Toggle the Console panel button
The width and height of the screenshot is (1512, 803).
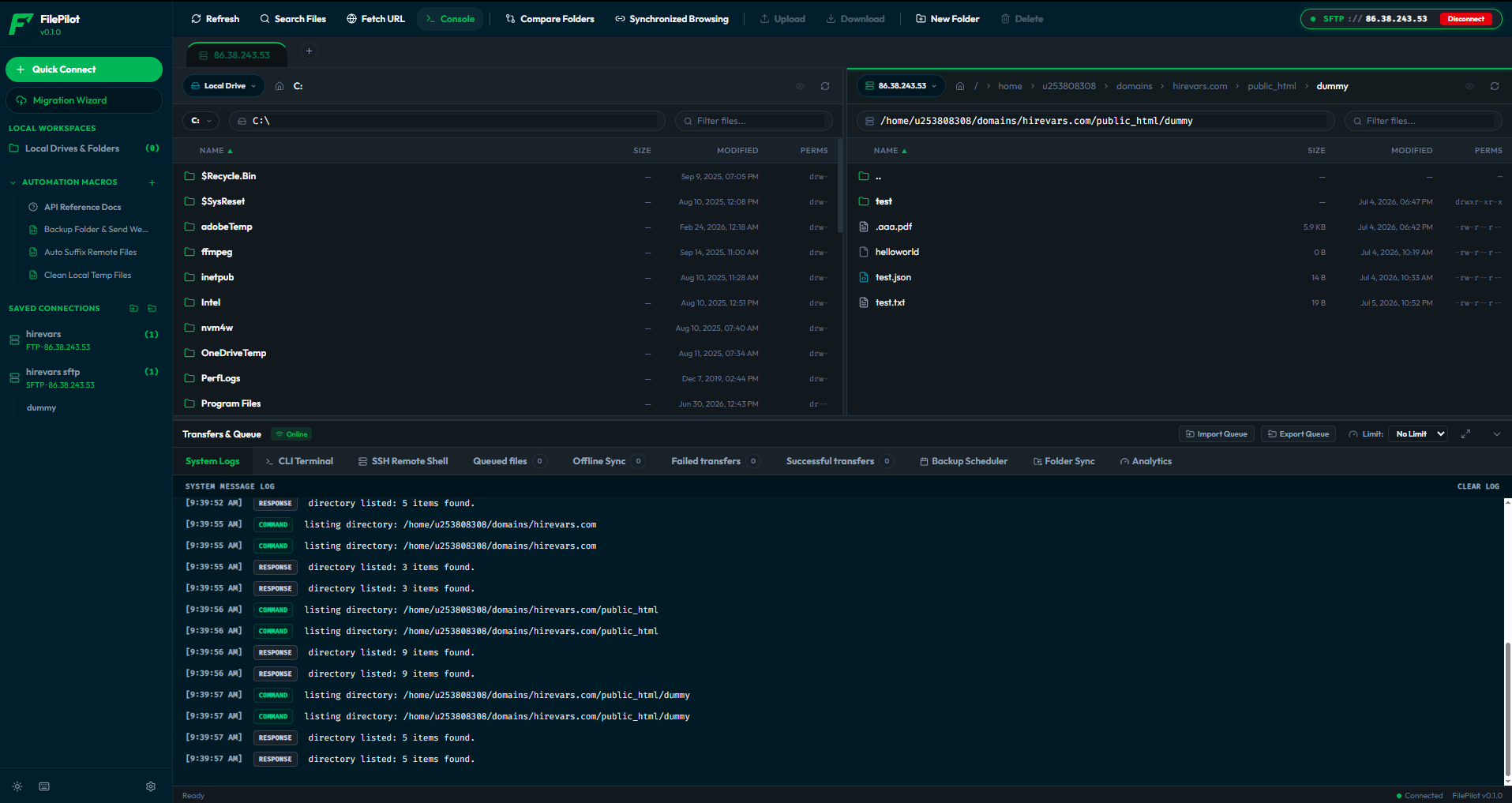tap(450, 19)
